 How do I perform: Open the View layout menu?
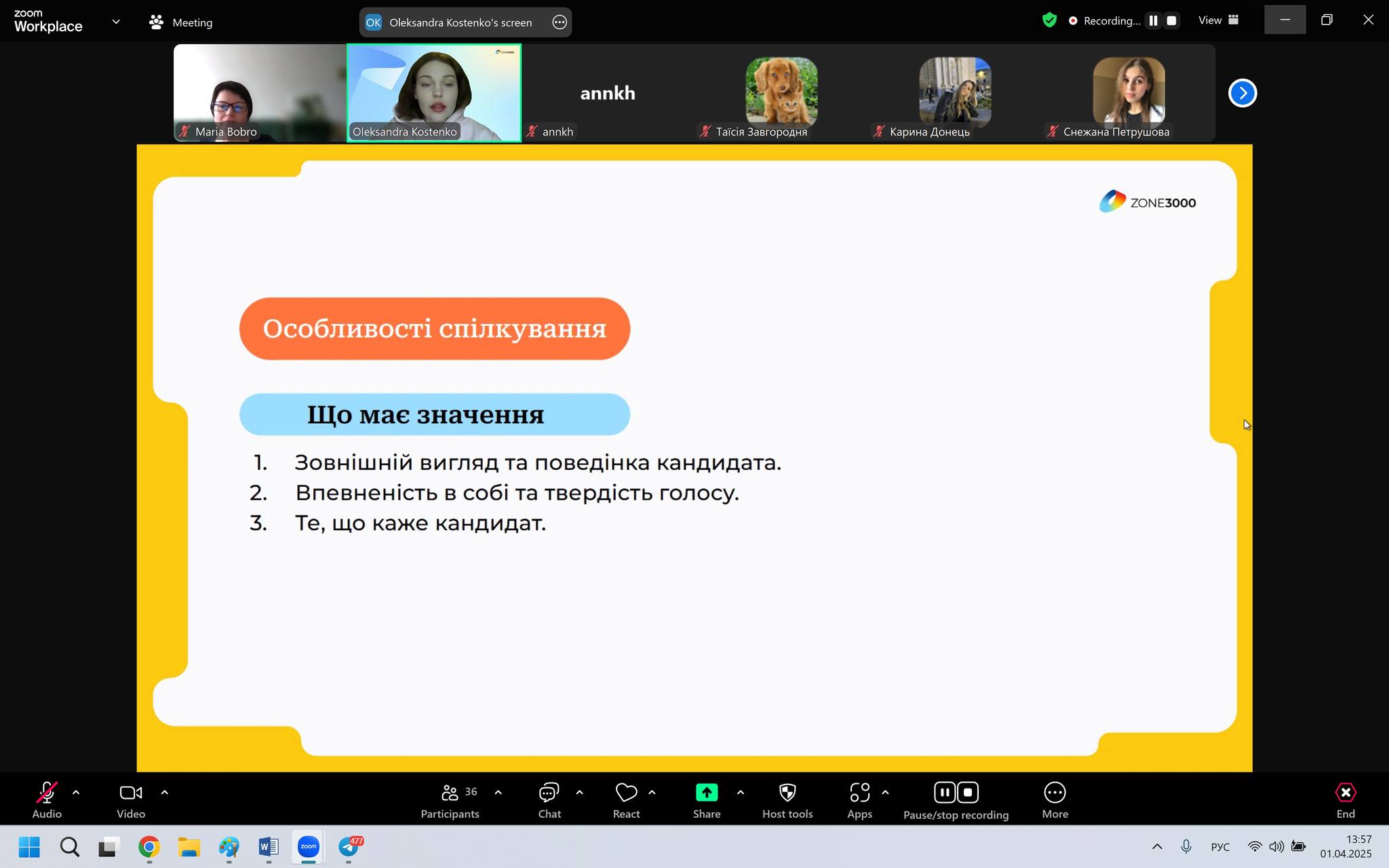tap(1218, 20)
